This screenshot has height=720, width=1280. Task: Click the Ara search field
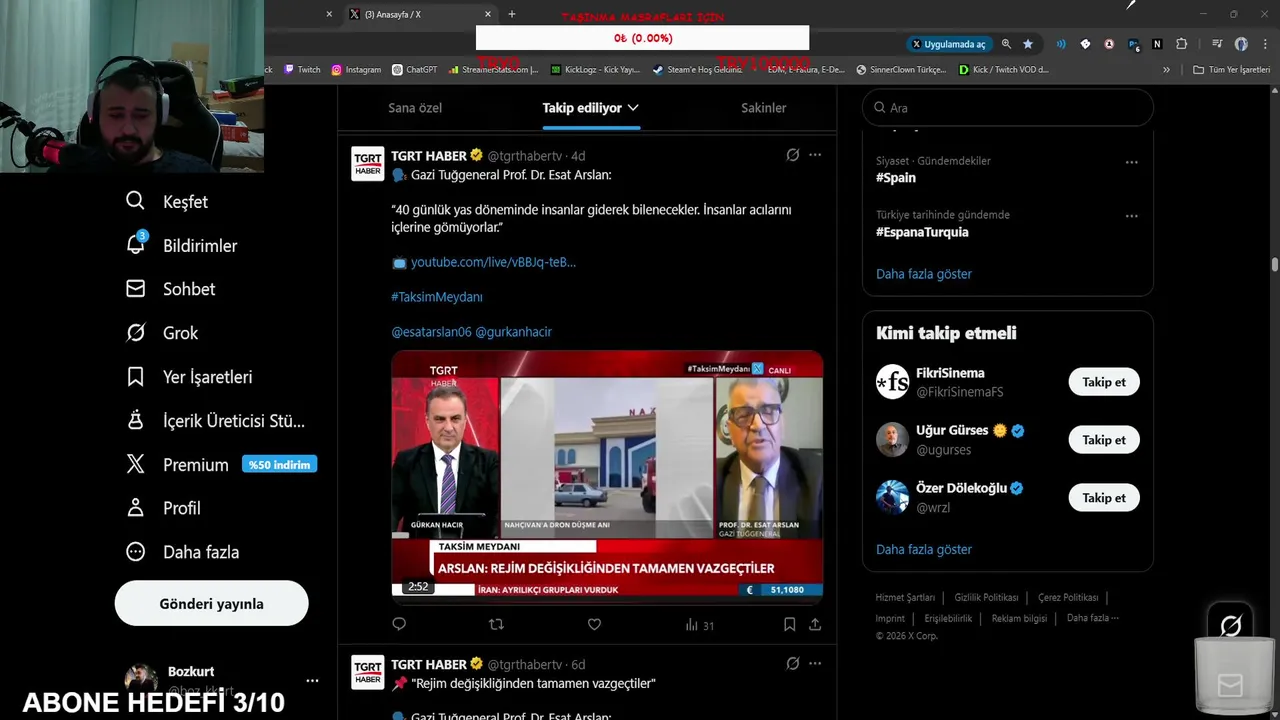pyautogui.click(x=1008, y=108)
